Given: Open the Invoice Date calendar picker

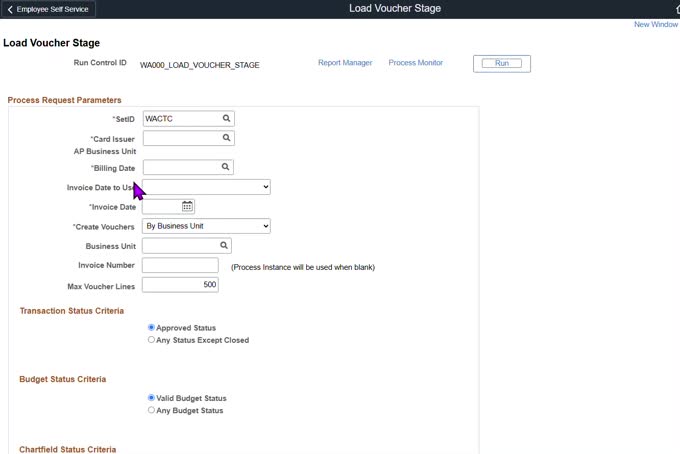Looking at the screenshot, I should click(x=187, y=206).
